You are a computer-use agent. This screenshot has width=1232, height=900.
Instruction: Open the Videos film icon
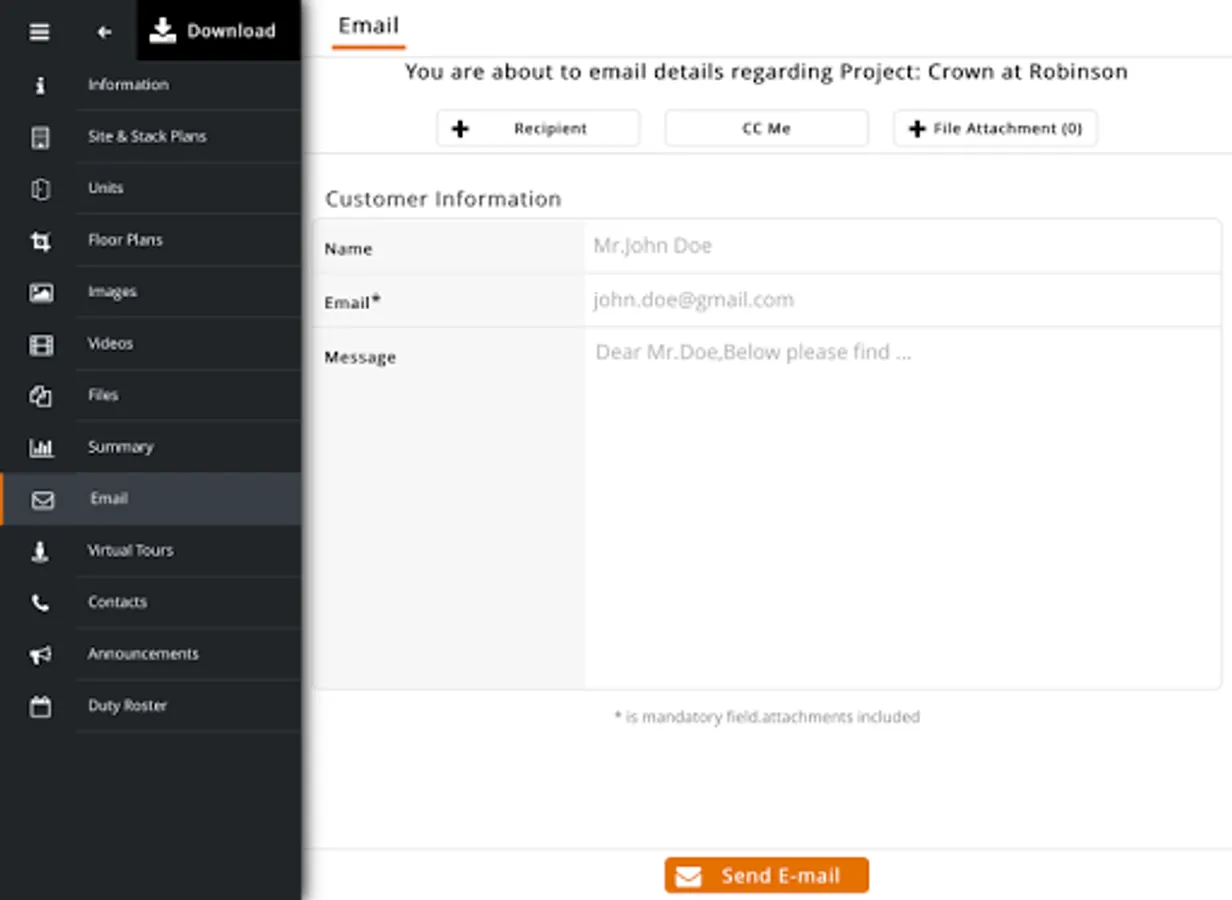pyautogui.click(x=41, y=344)
